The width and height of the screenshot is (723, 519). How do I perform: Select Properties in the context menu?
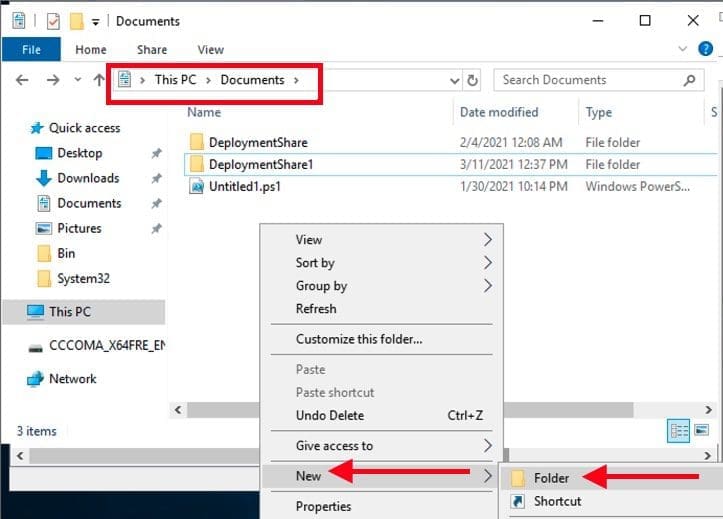pyautogui.click(x=323, y=506)
